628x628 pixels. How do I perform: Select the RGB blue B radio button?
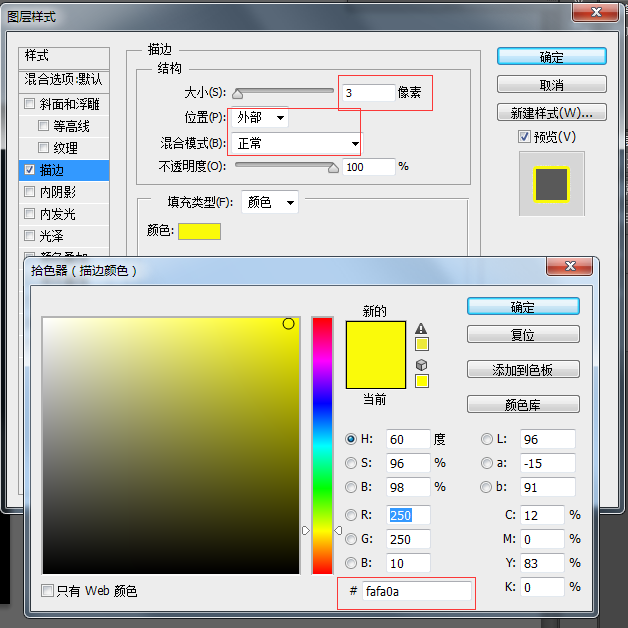pos(351,563)
